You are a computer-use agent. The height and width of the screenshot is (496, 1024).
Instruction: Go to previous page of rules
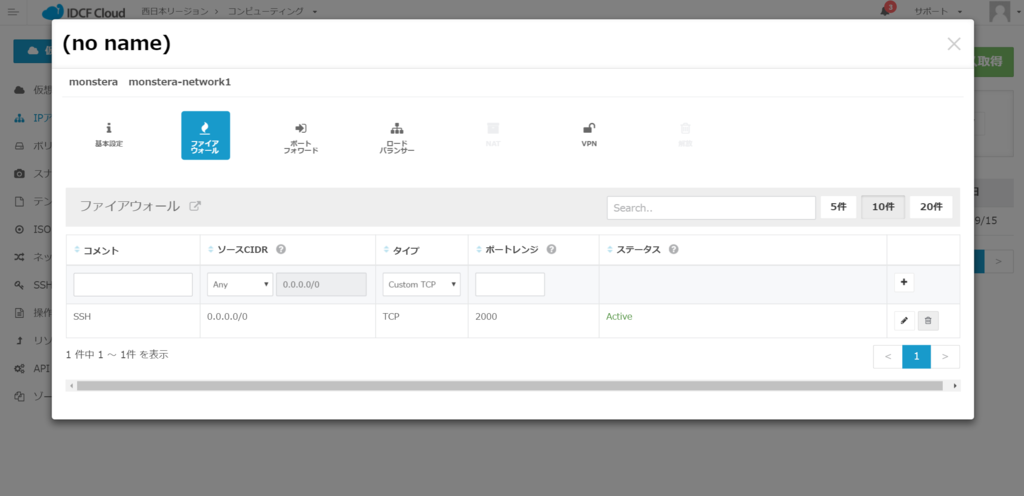coord(888,356)
